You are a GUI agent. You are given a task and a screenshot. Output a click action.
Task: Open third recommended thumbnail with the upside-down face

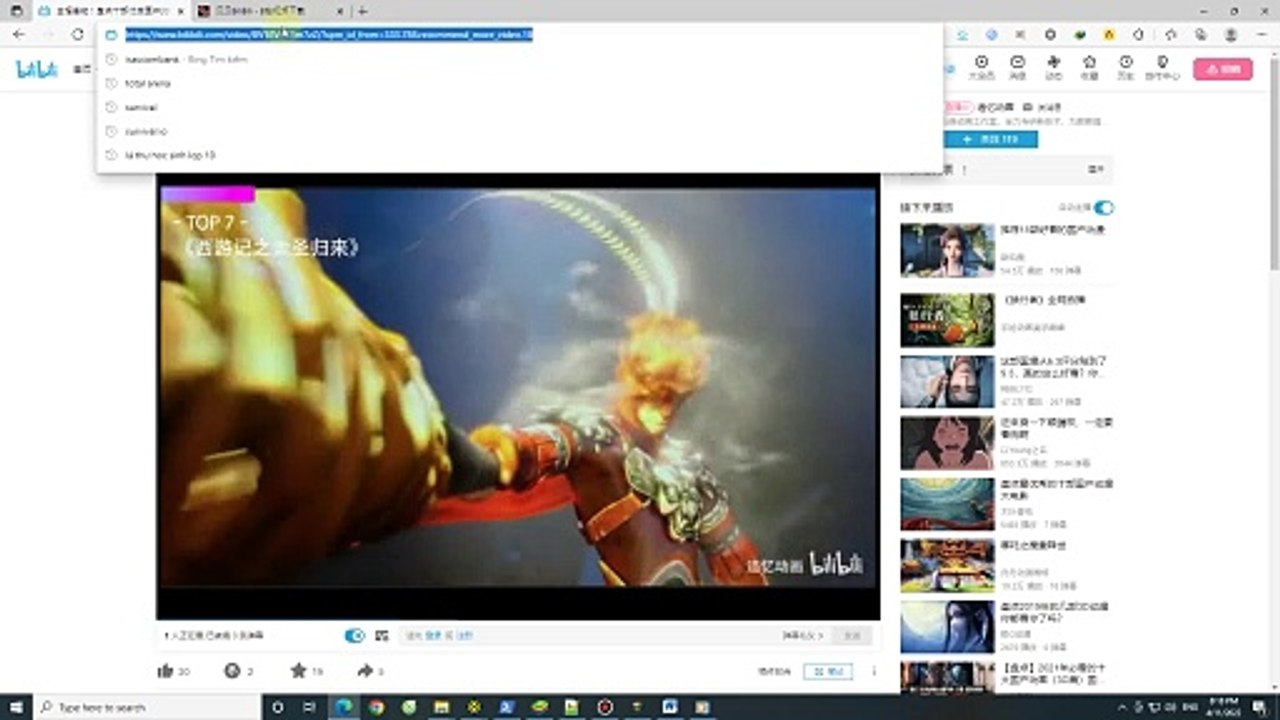(x=947, y=382)
